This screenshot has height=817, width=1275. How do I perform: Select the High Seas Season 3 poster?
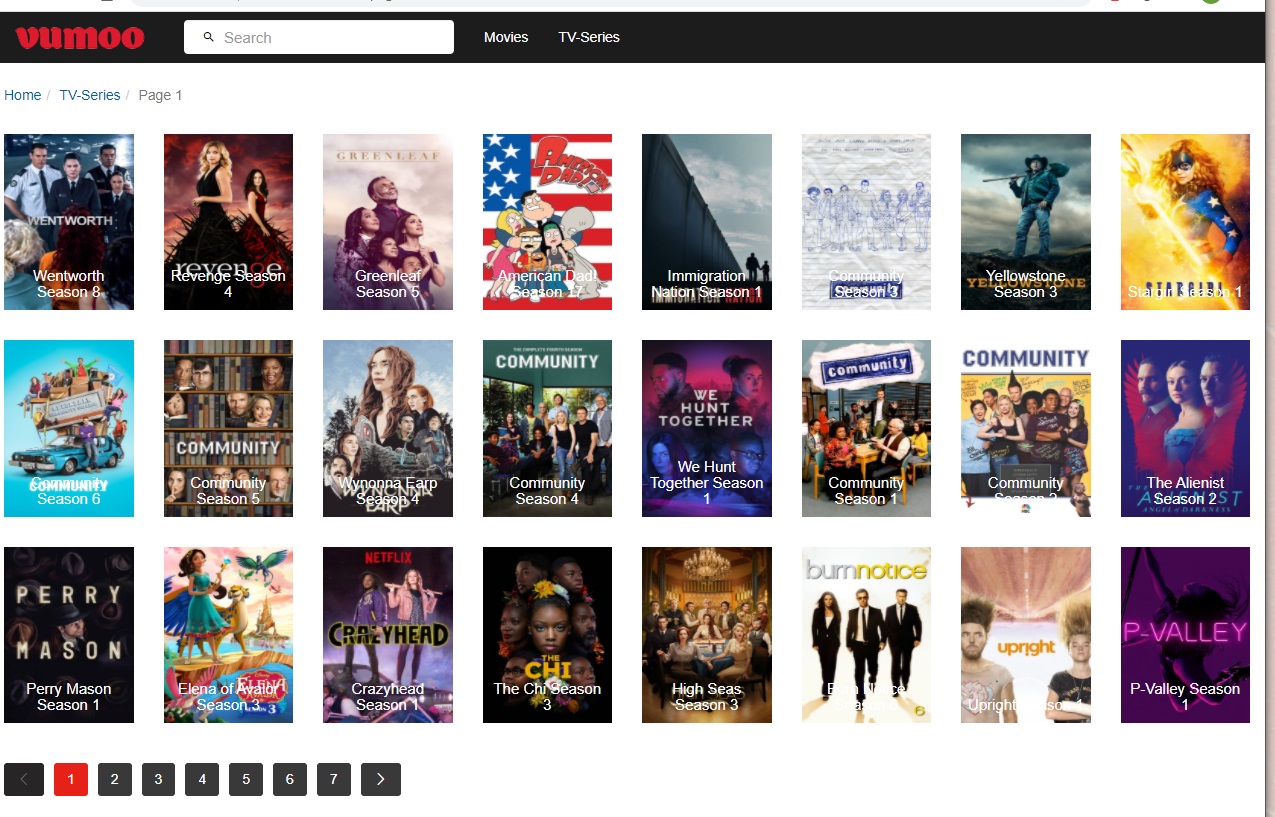707,635
